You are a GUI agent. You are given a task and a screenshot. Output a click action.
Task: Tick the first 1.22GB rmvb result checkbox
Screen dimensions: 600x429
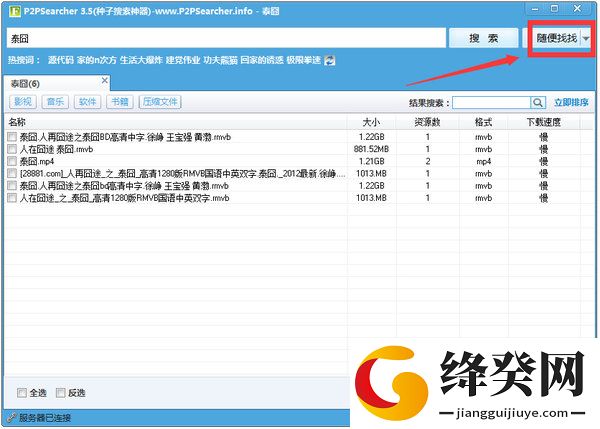[12, 137]
